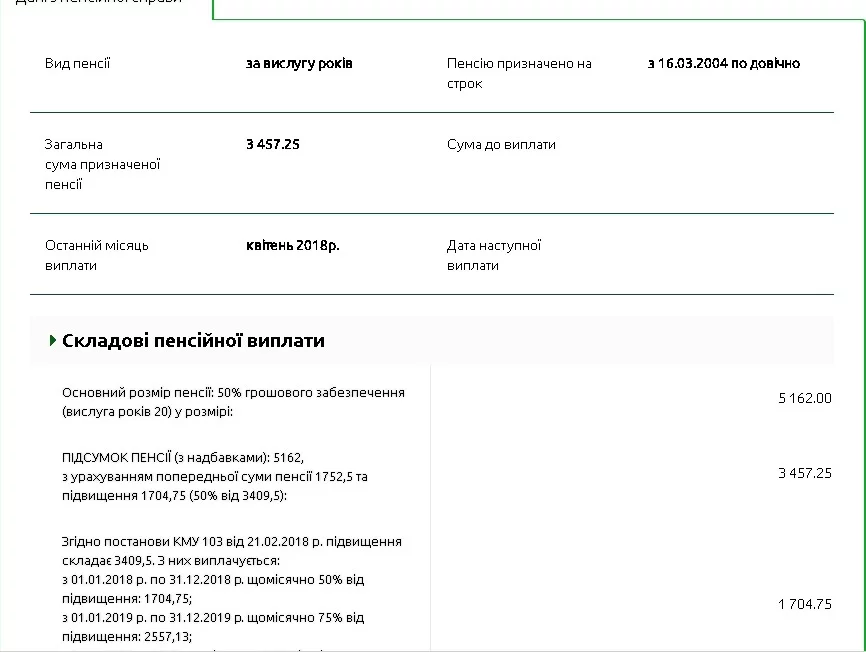Select the Загальна сума призначеної пенсії label

[102, 164]
